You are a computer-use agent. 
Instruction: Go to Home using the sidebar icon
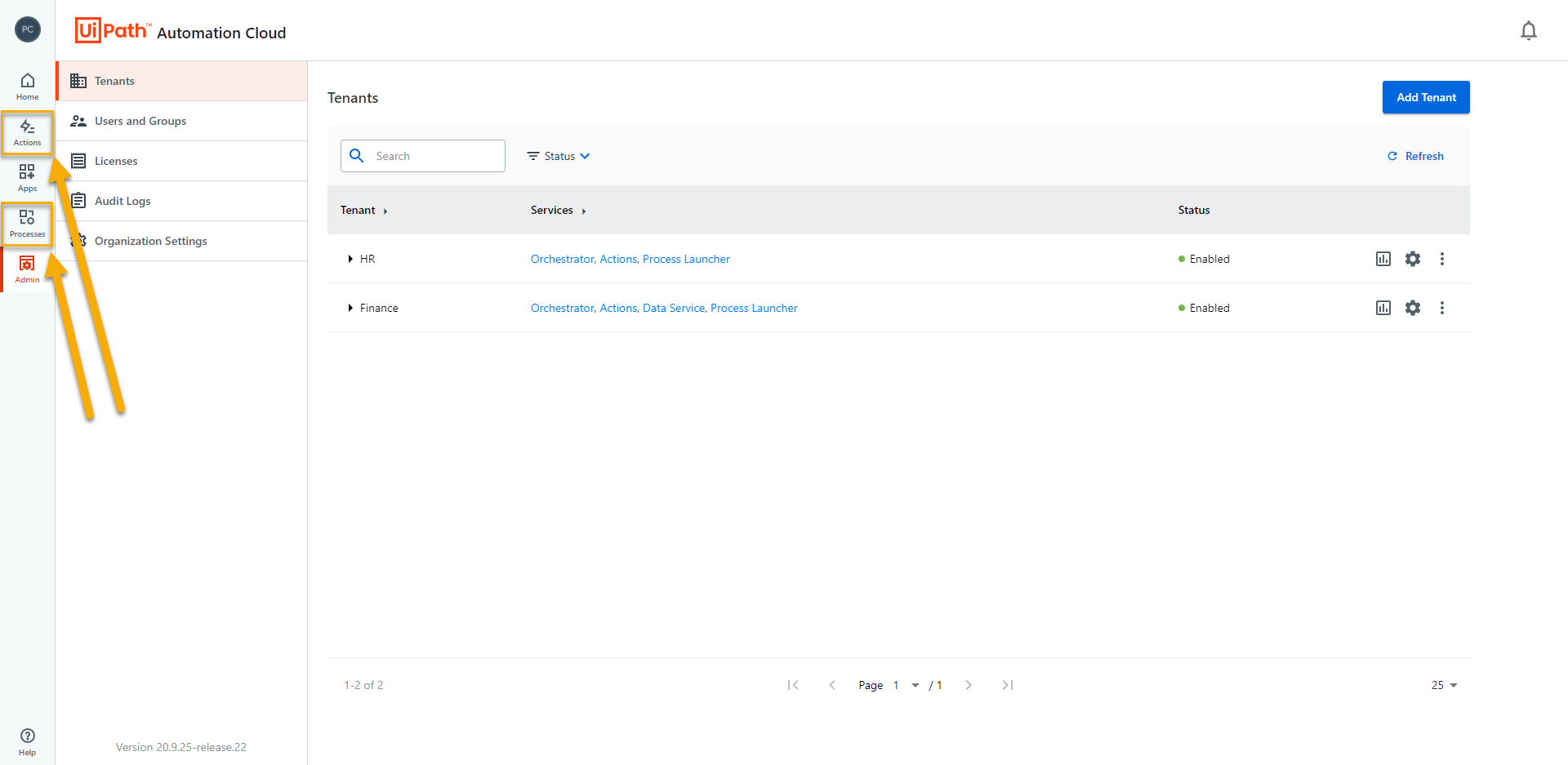pos(27,85)
